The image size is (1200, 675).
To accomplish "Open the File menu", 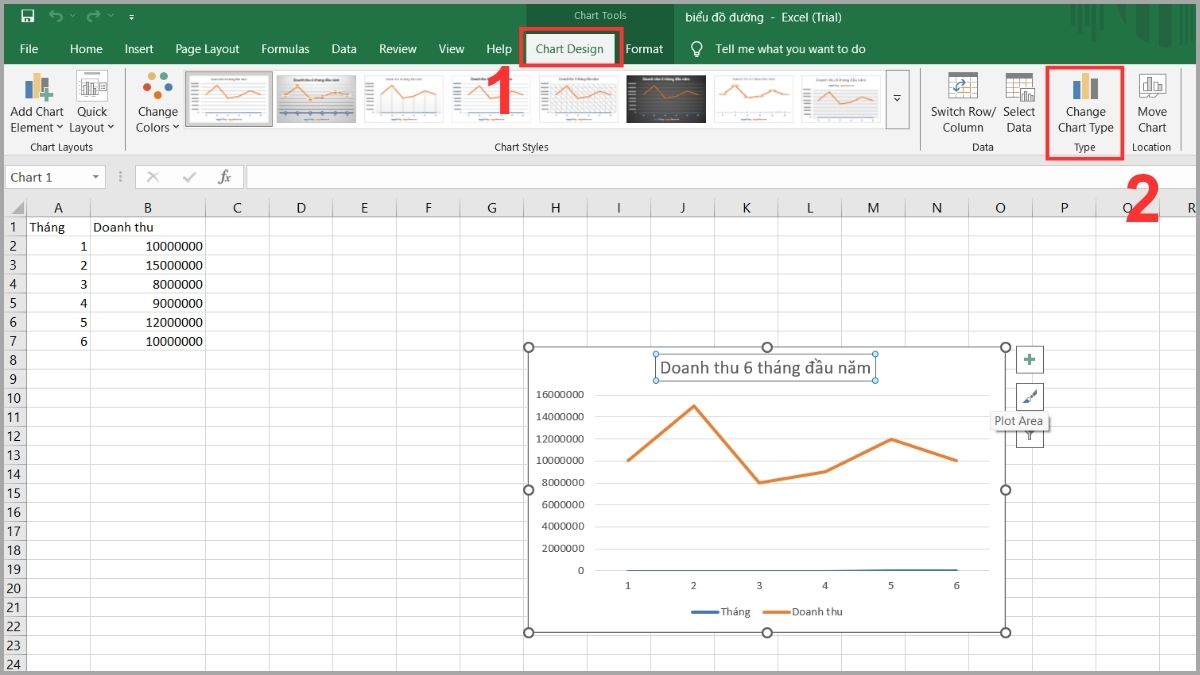I will click(x=29, y=49).
